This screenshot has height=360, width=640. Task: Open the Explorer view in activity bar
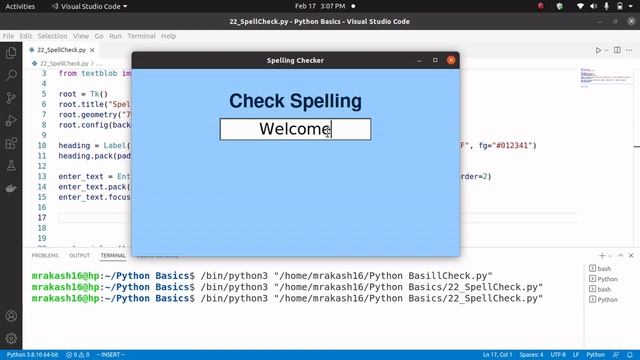[x=11, y=53]
